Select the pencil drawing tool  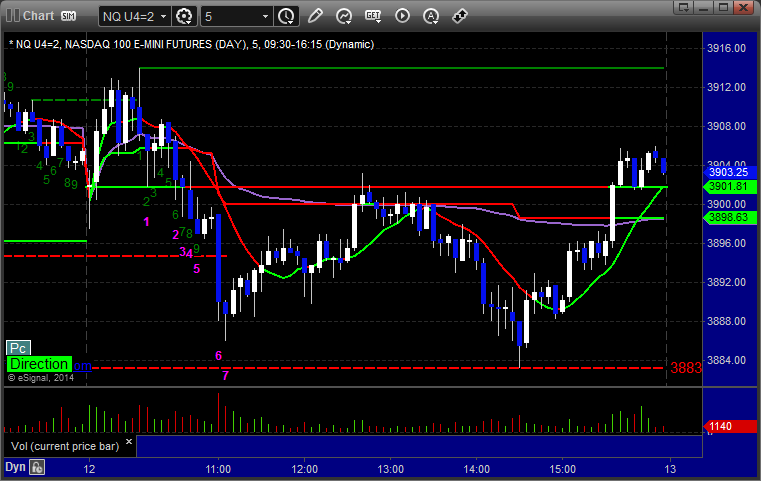coord(315,16)
